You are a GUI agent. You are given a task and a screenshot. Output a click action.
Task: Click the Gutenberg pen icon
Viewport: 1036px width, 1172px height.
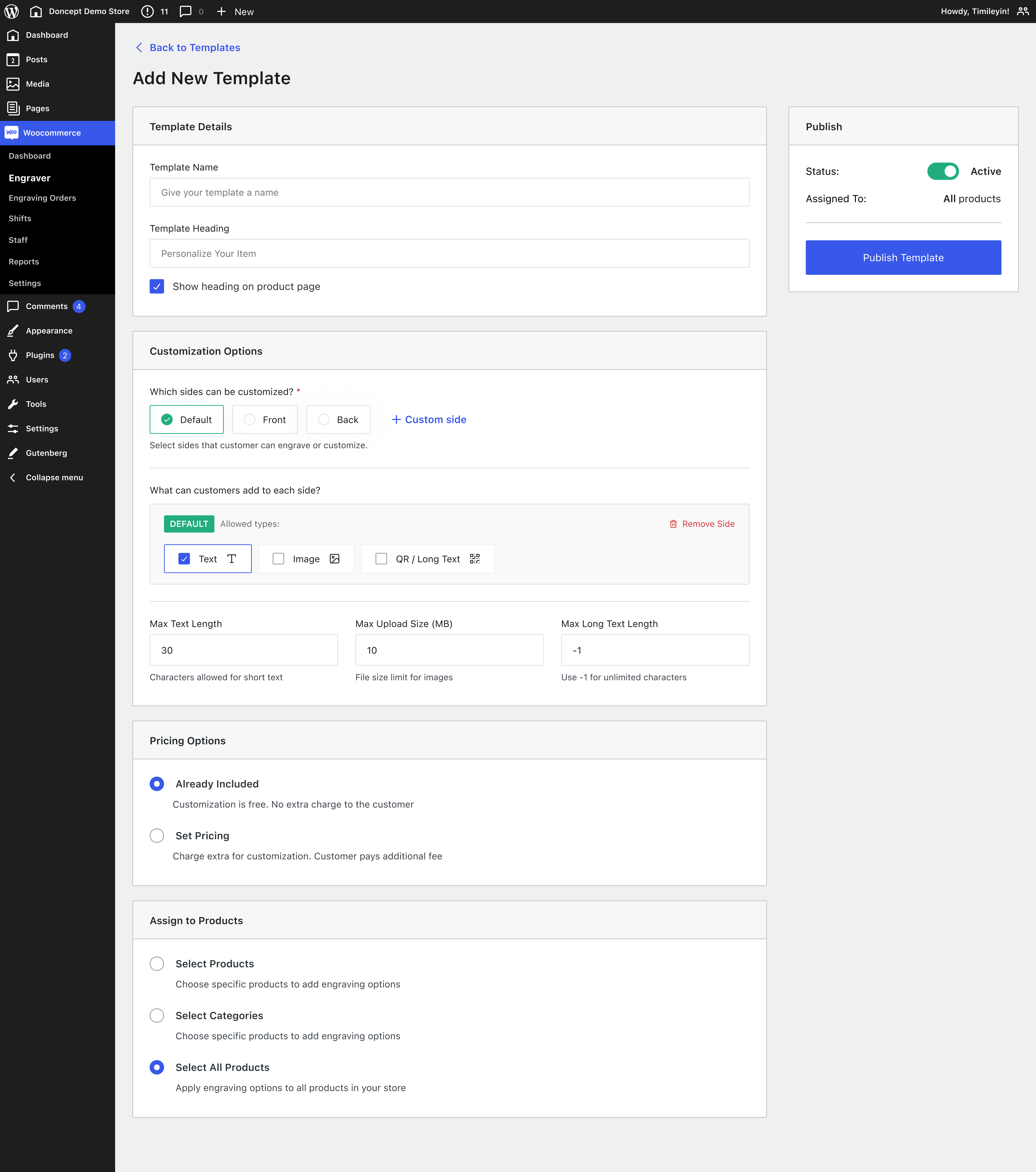coord(13,453)
